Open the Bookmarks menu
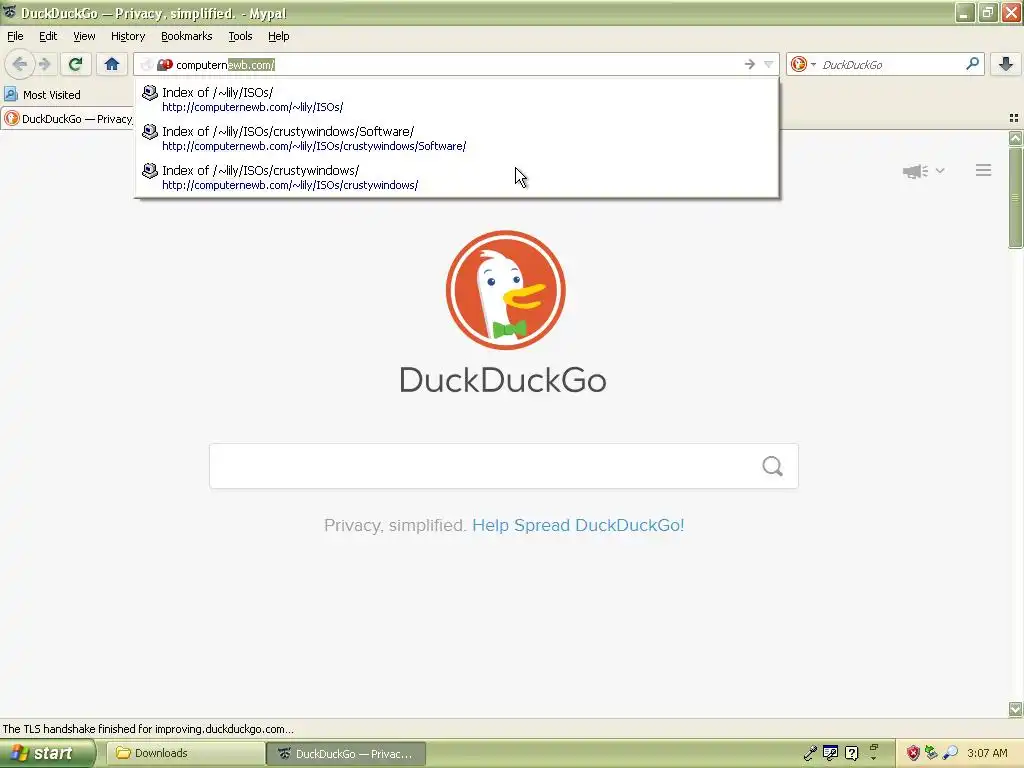This screenshot has height=768, width=1024. [186, 36]
